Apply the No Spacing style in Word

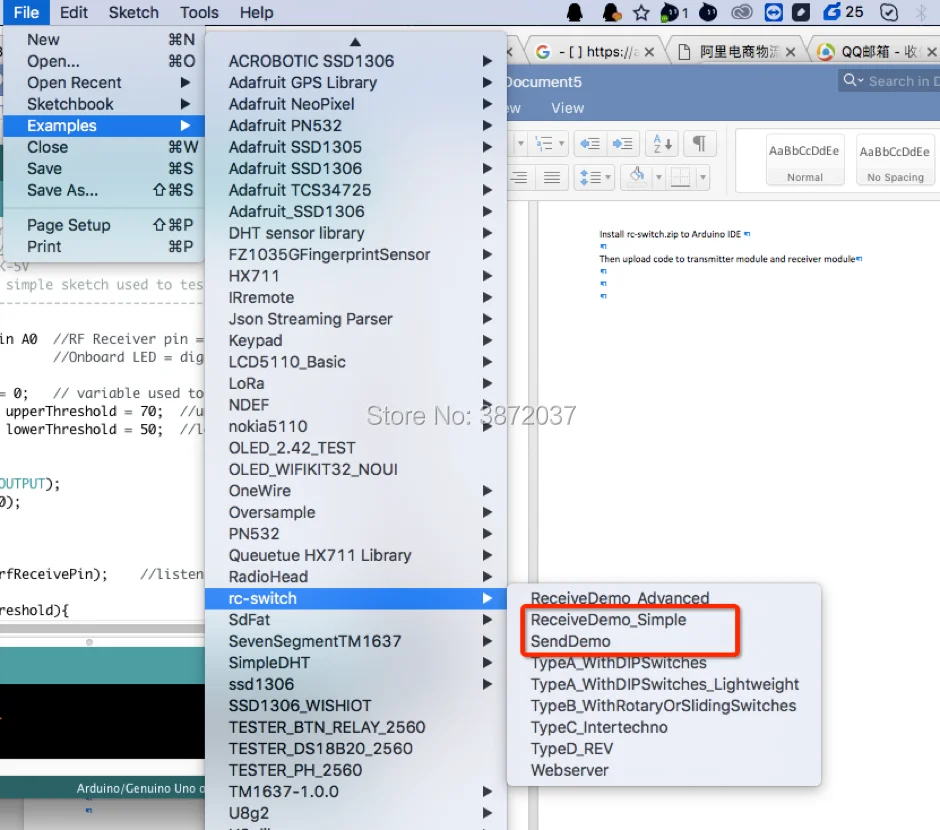pos(895,159)
